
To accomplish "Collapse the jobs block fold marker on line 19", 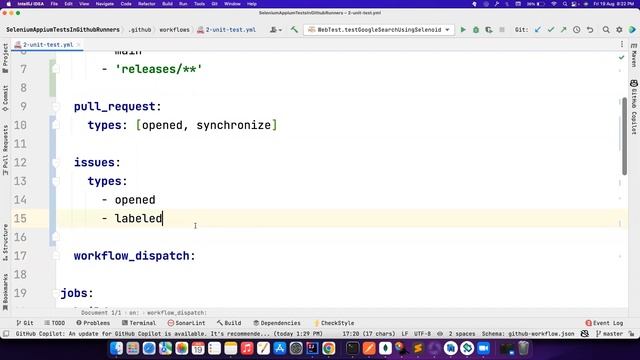I will tap(56, 293).
